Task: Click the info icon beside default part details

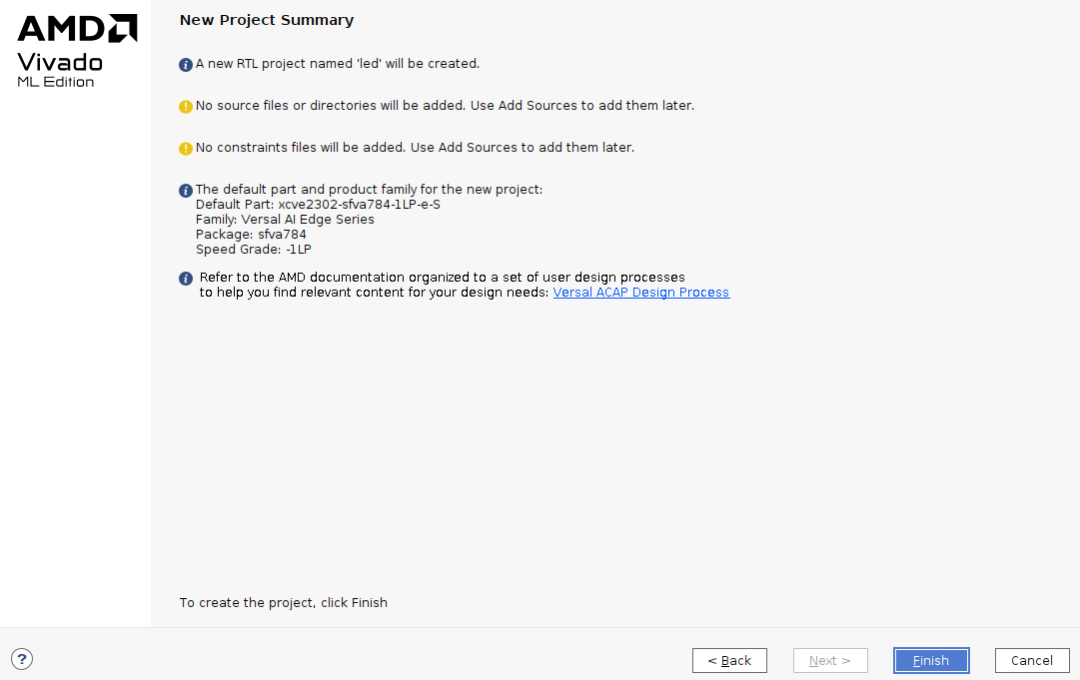Action: [x=185, y=191]
